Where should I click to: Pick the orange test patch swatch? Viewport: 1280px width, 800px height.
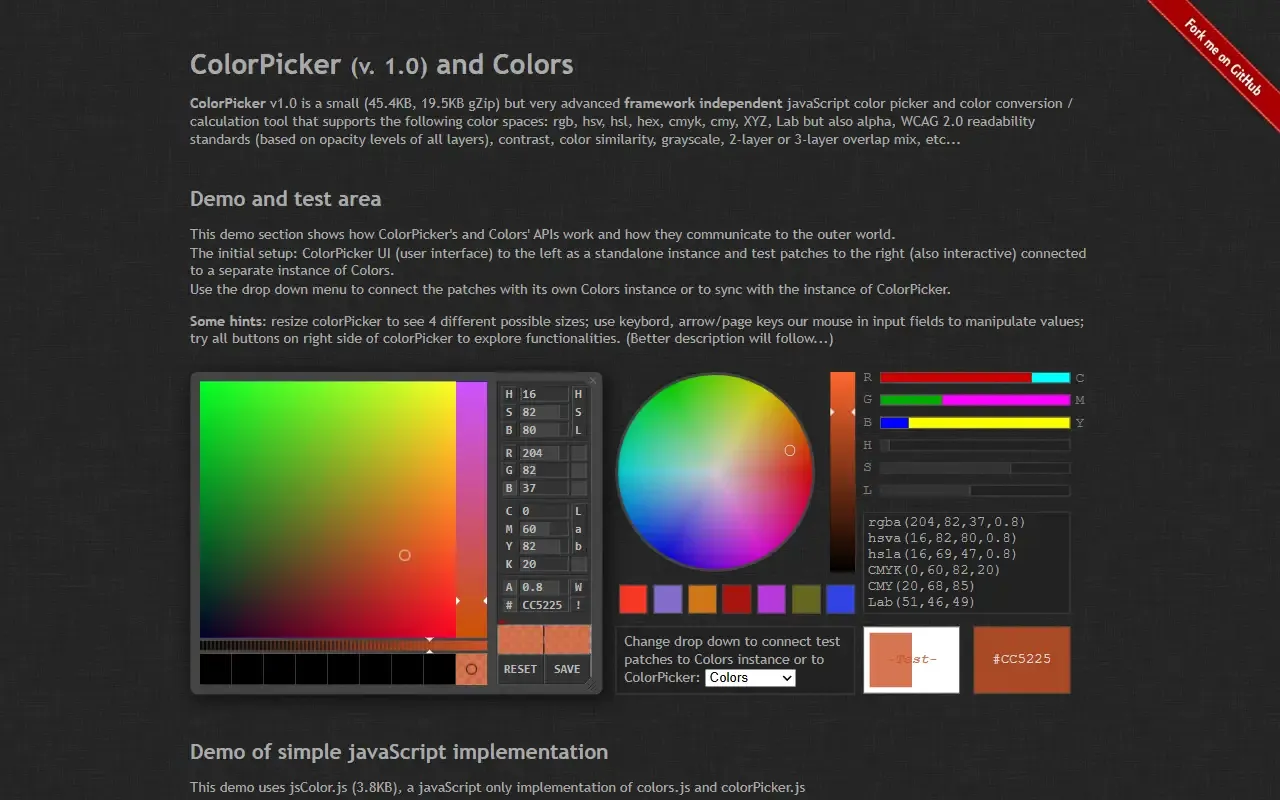[x=702, y=599]
